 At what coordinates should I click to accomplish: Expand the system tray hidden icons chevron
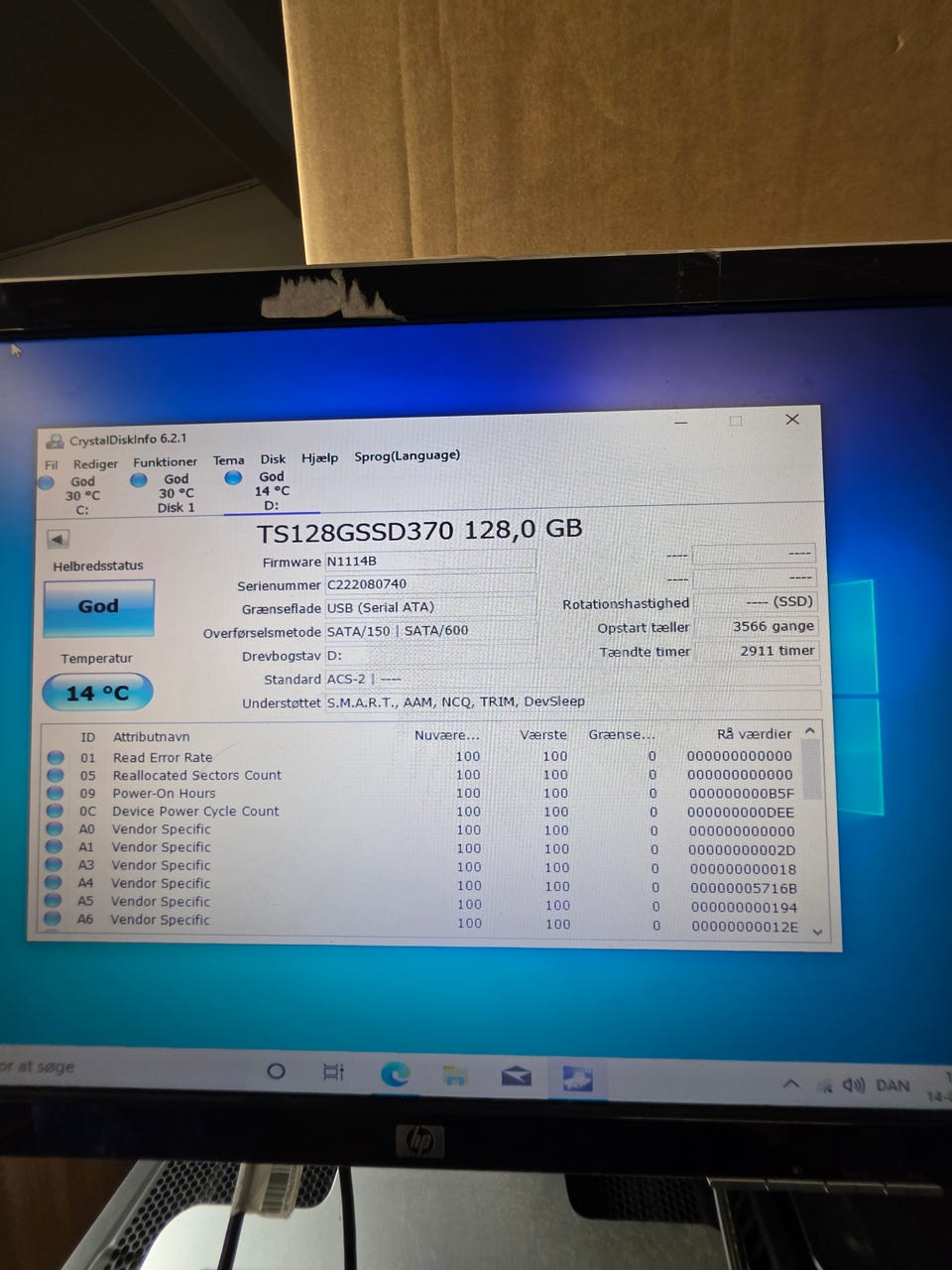790,1084
